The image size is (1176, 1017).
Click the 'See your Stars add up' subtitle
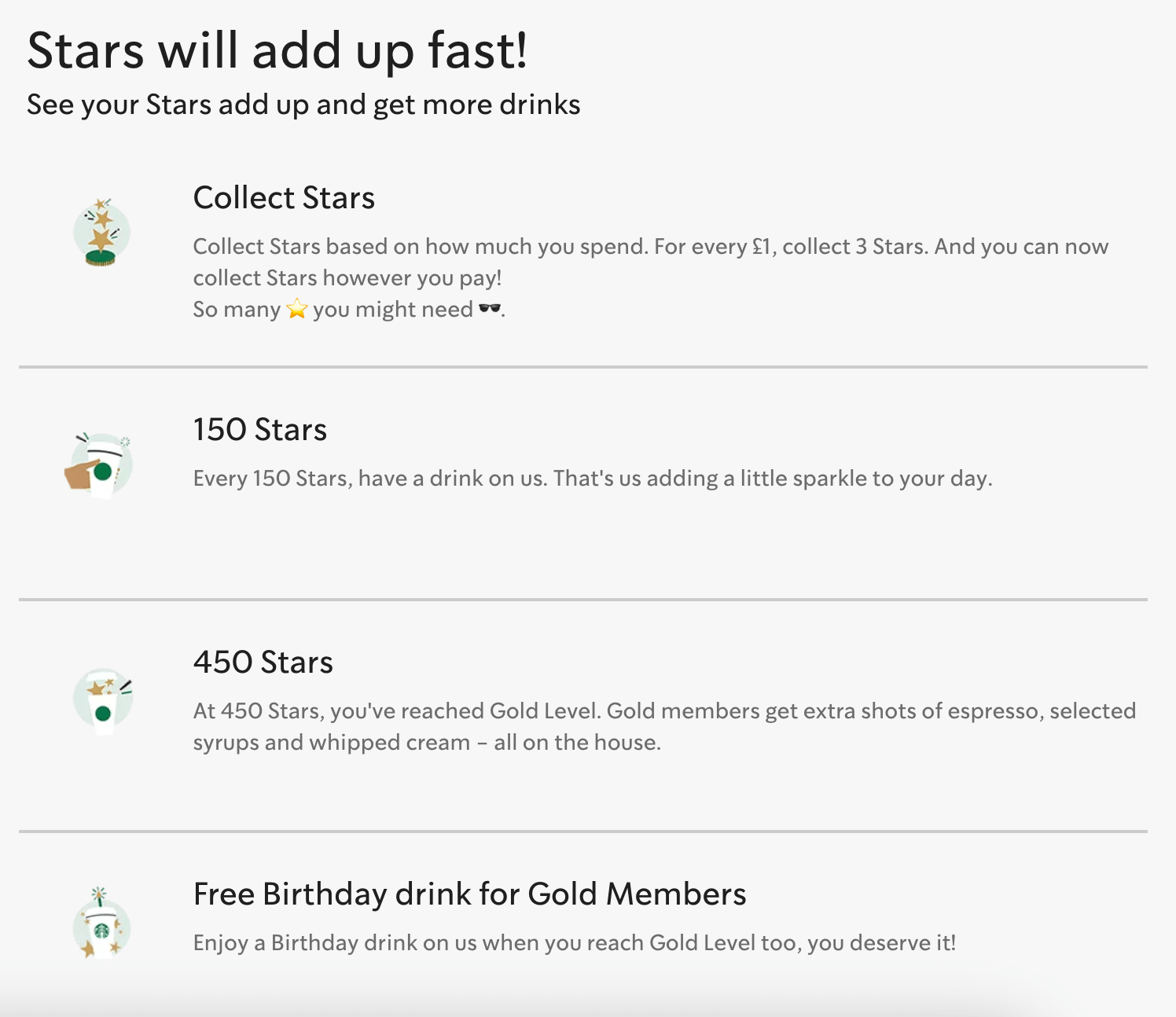[303, 103]
